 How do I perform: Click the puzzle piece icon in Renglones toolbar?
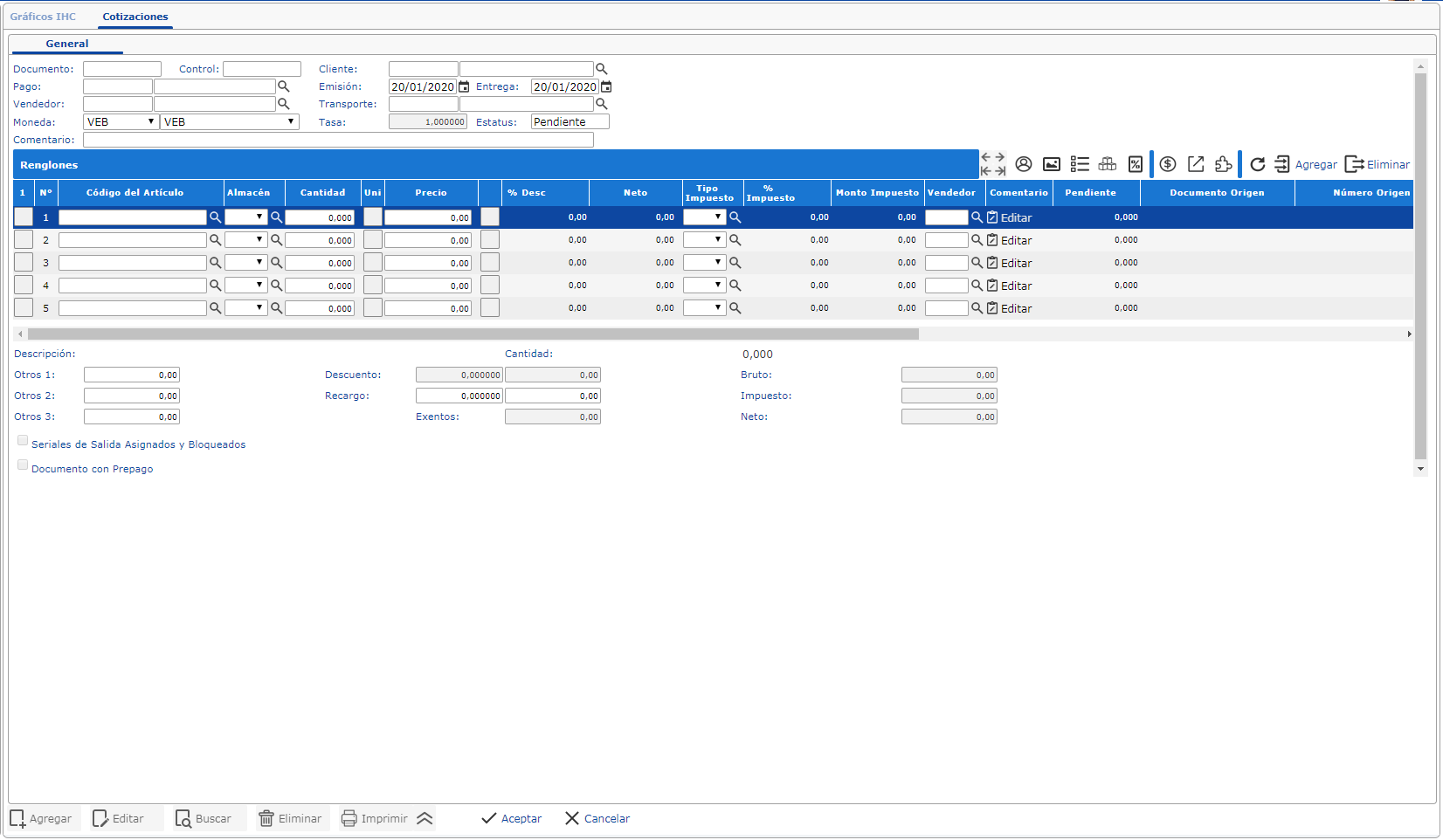[1224, 164]
